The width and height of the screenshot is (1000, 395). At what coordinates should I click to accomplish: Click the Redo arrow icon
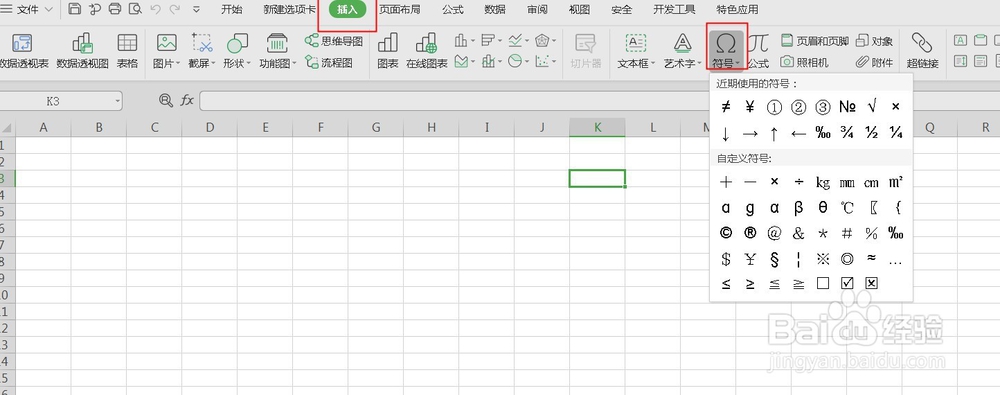click(174, 9)
